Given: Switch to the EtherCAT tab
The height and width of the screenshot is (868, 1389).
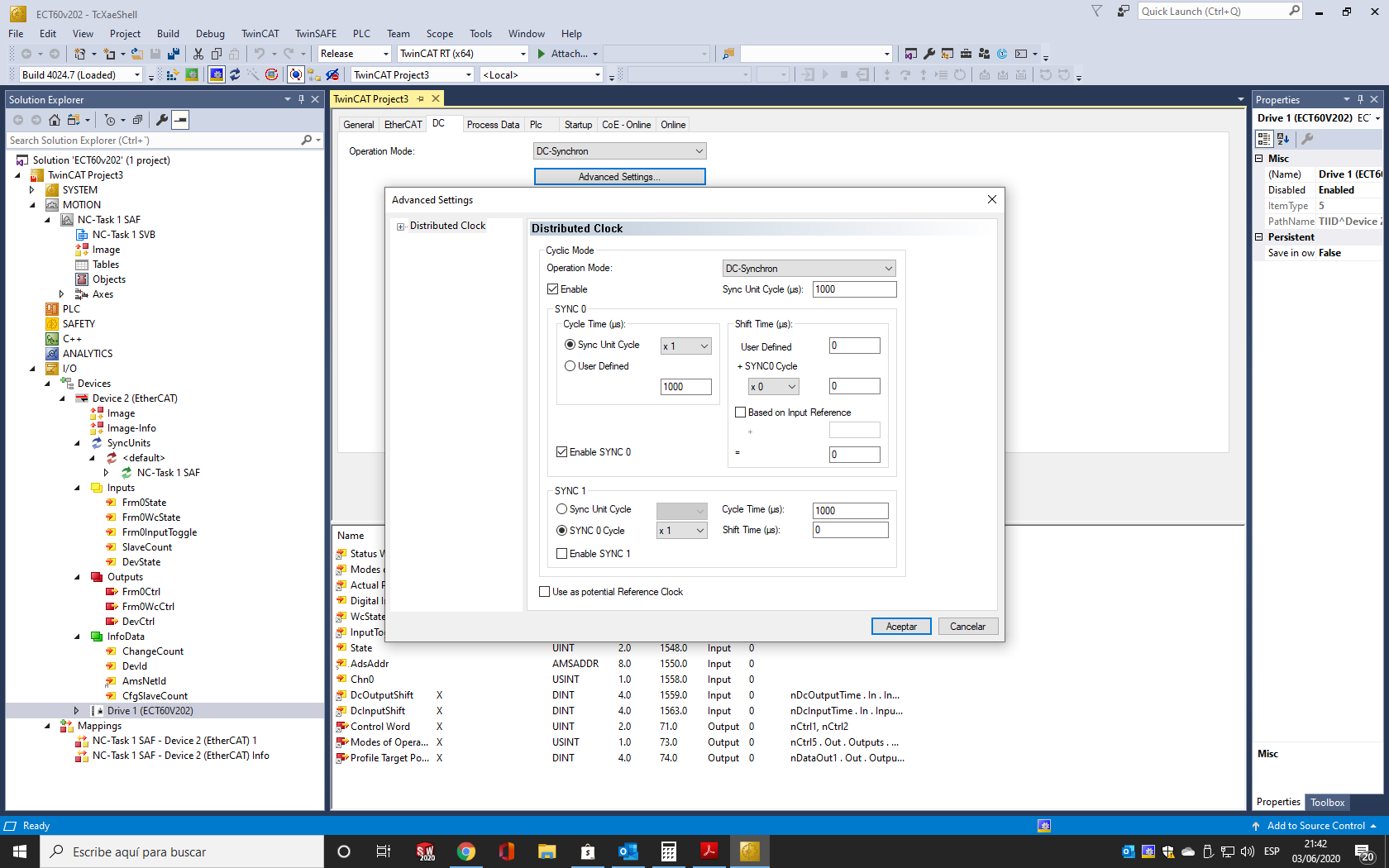Looking at the screenshot, I should [x=403, y=125].
